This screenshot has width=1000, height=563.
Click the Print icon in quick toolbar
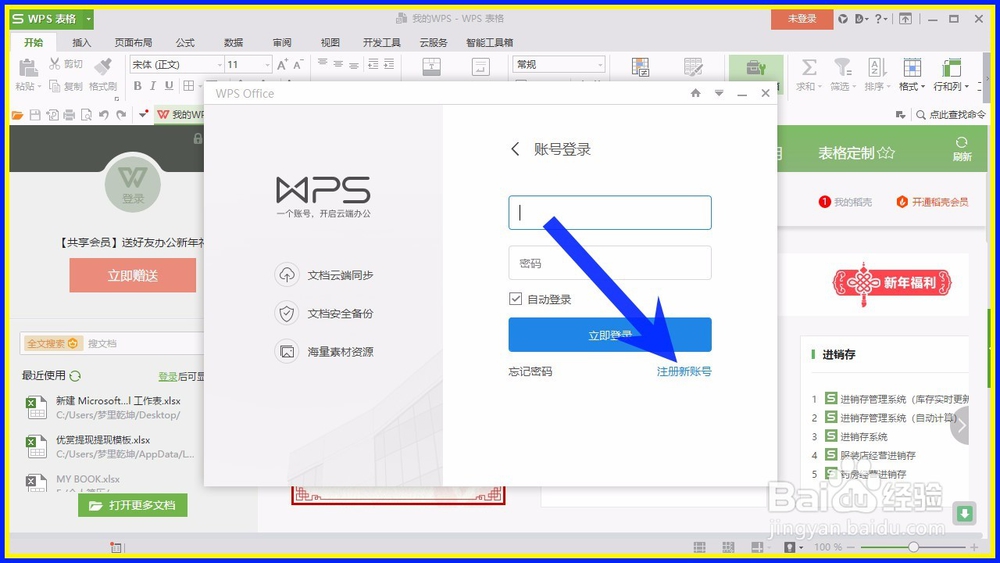(x=69, y=115)
